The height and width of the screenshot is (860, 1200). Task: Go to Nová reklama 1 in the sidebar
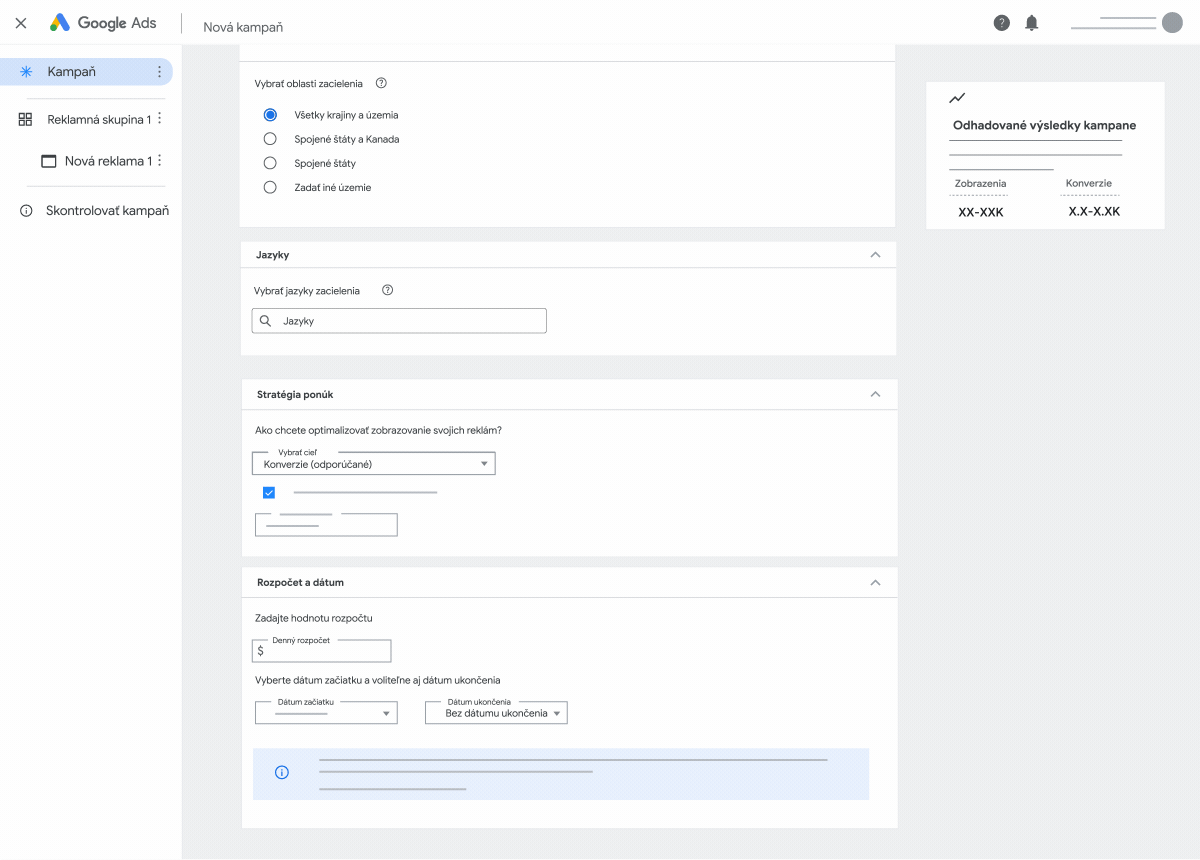point(108,161)
